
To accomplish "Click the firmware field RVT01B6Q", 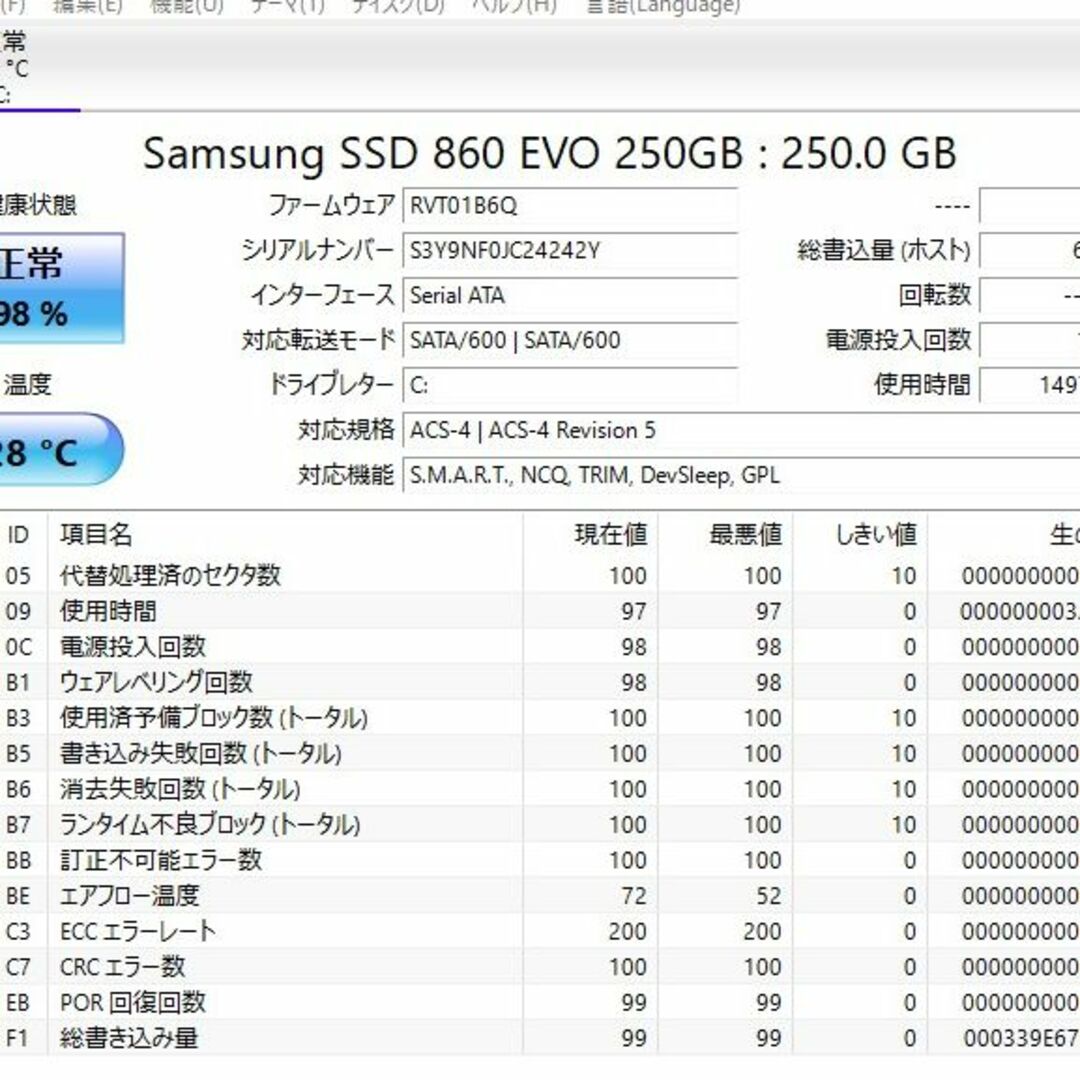I will (x=570, y=205).
